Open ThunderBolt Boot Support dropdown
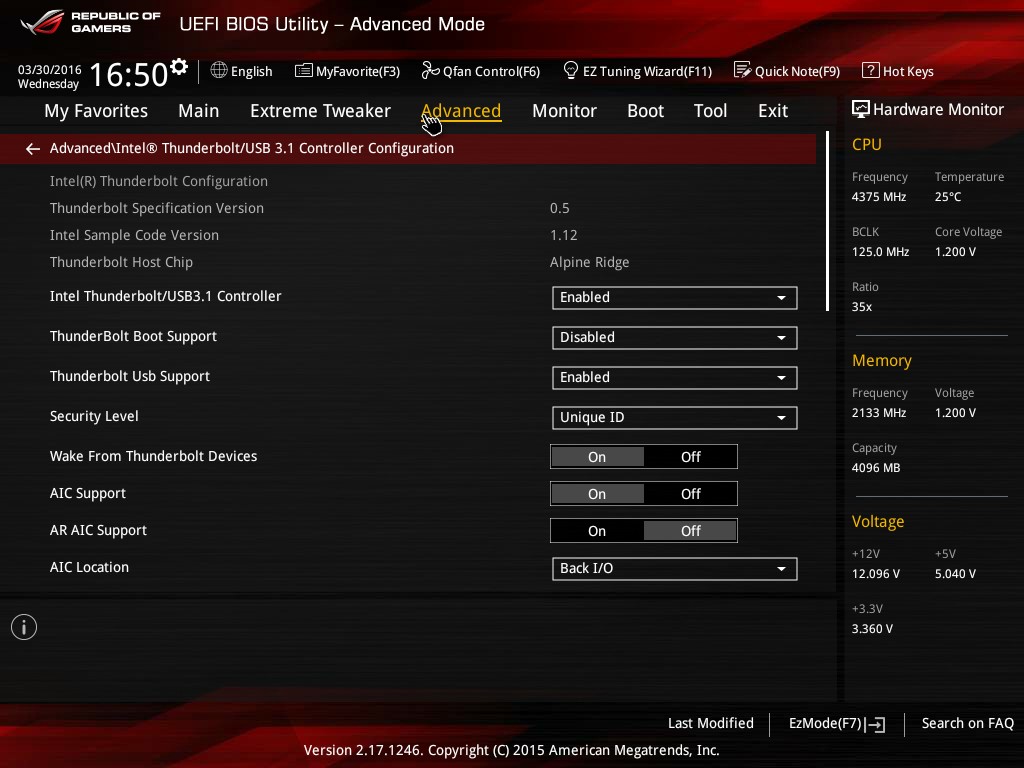This screenshot has width=1024, height=768. click(675, 338)
